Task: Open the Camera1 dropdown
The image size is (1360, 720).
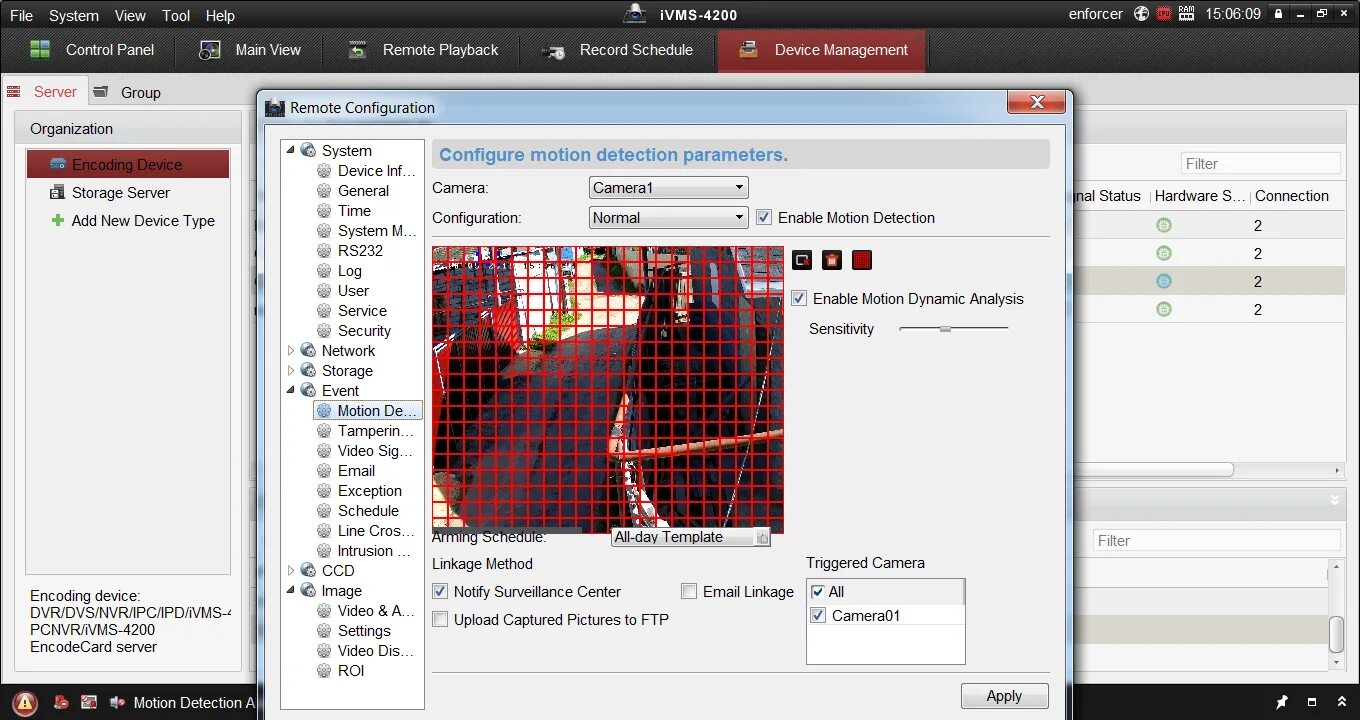Action: point(669,187)
